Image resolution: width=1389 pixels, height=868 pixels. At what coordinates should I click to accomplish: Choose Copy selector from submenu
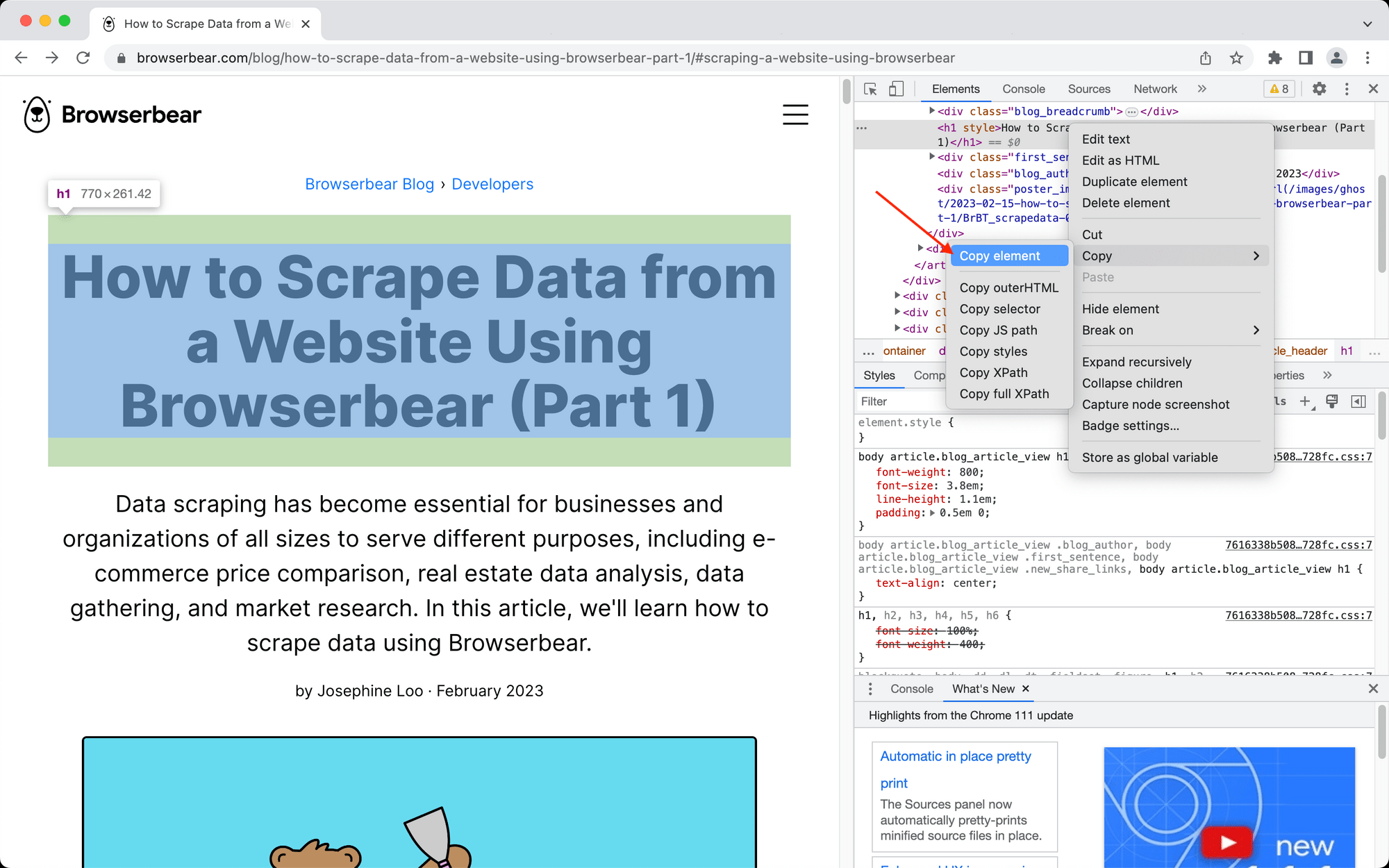(x=999, y=309)
